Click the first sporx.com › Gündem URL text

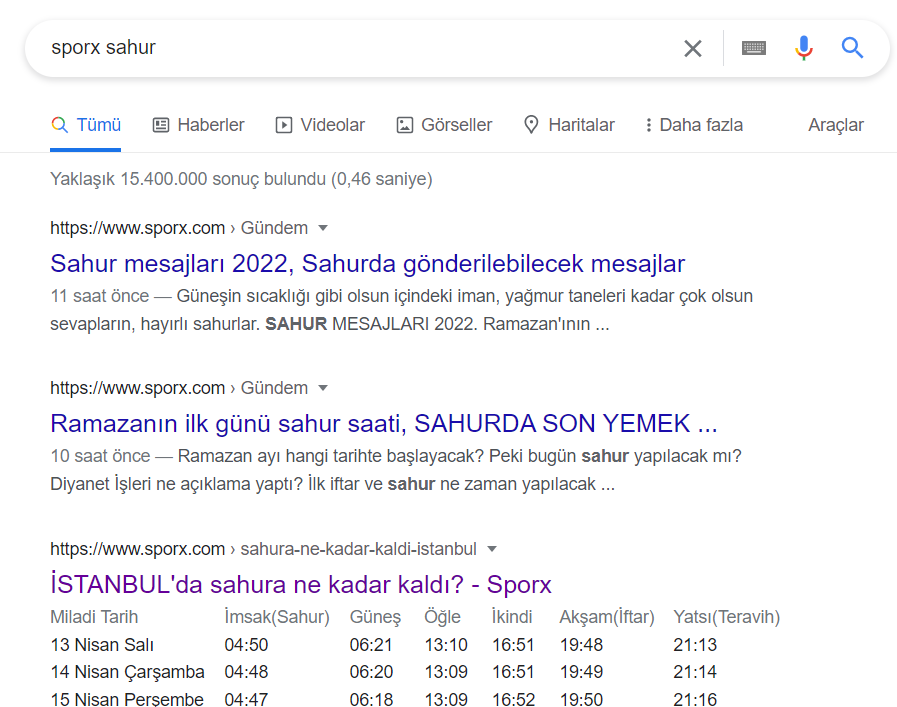point(179,228)
